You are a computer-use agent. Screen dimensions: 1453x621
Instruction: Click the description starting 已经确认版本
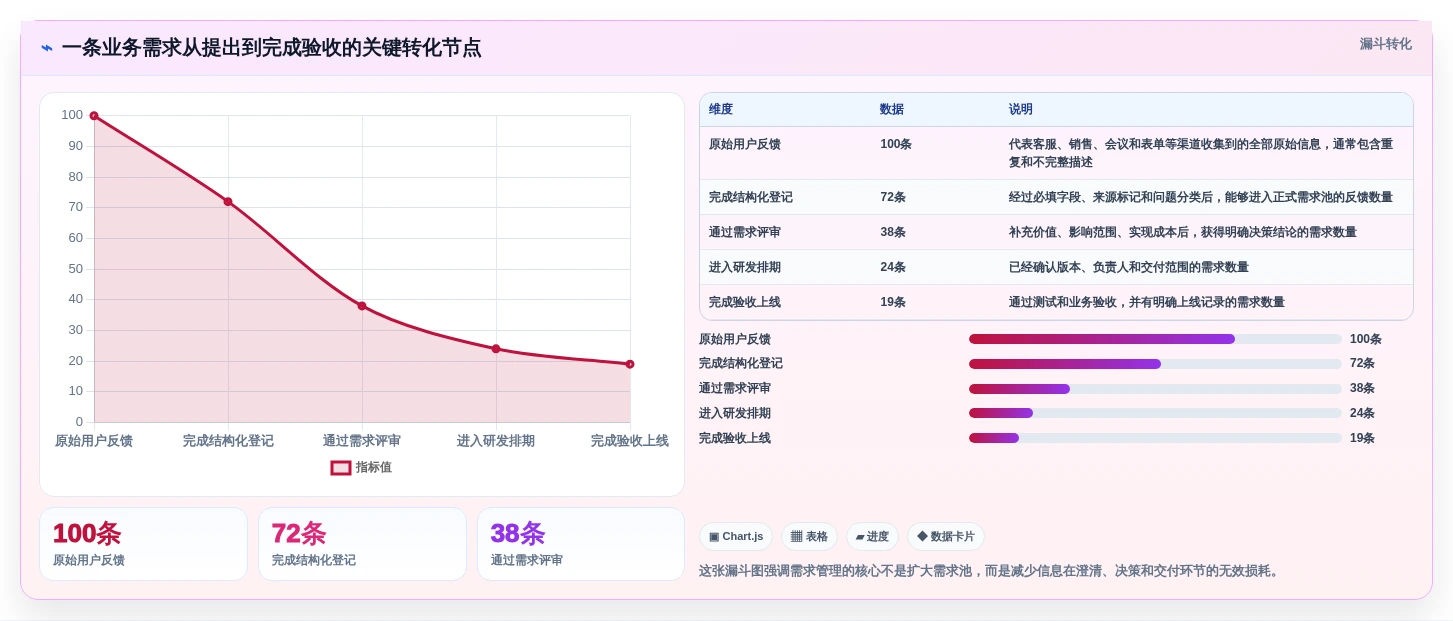tap(1129, 267)
